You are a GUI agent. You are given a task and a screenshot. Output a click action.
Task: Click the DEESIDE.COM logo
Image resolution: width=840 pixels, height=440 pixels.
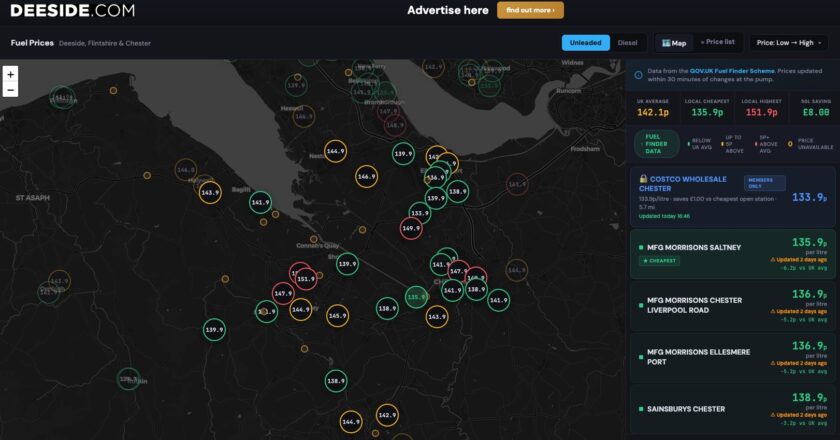73,10
